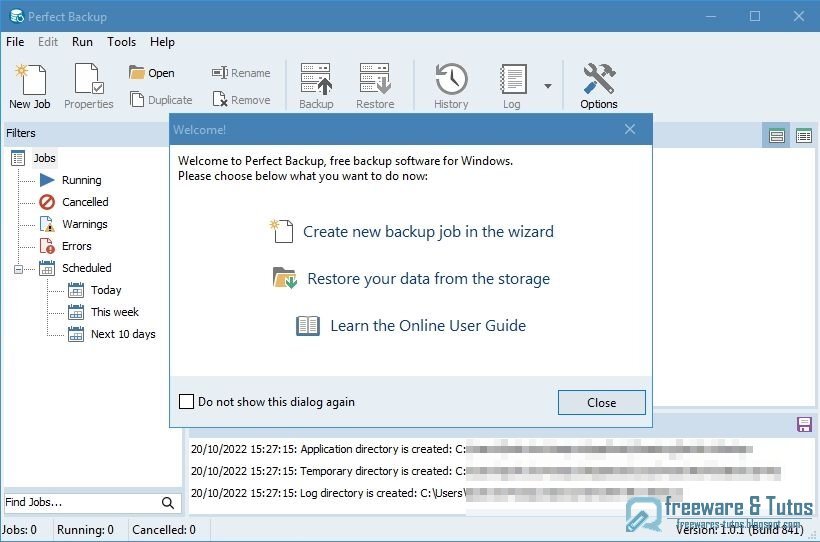Click the Running play arrow icon

click(x=47, y=180)
